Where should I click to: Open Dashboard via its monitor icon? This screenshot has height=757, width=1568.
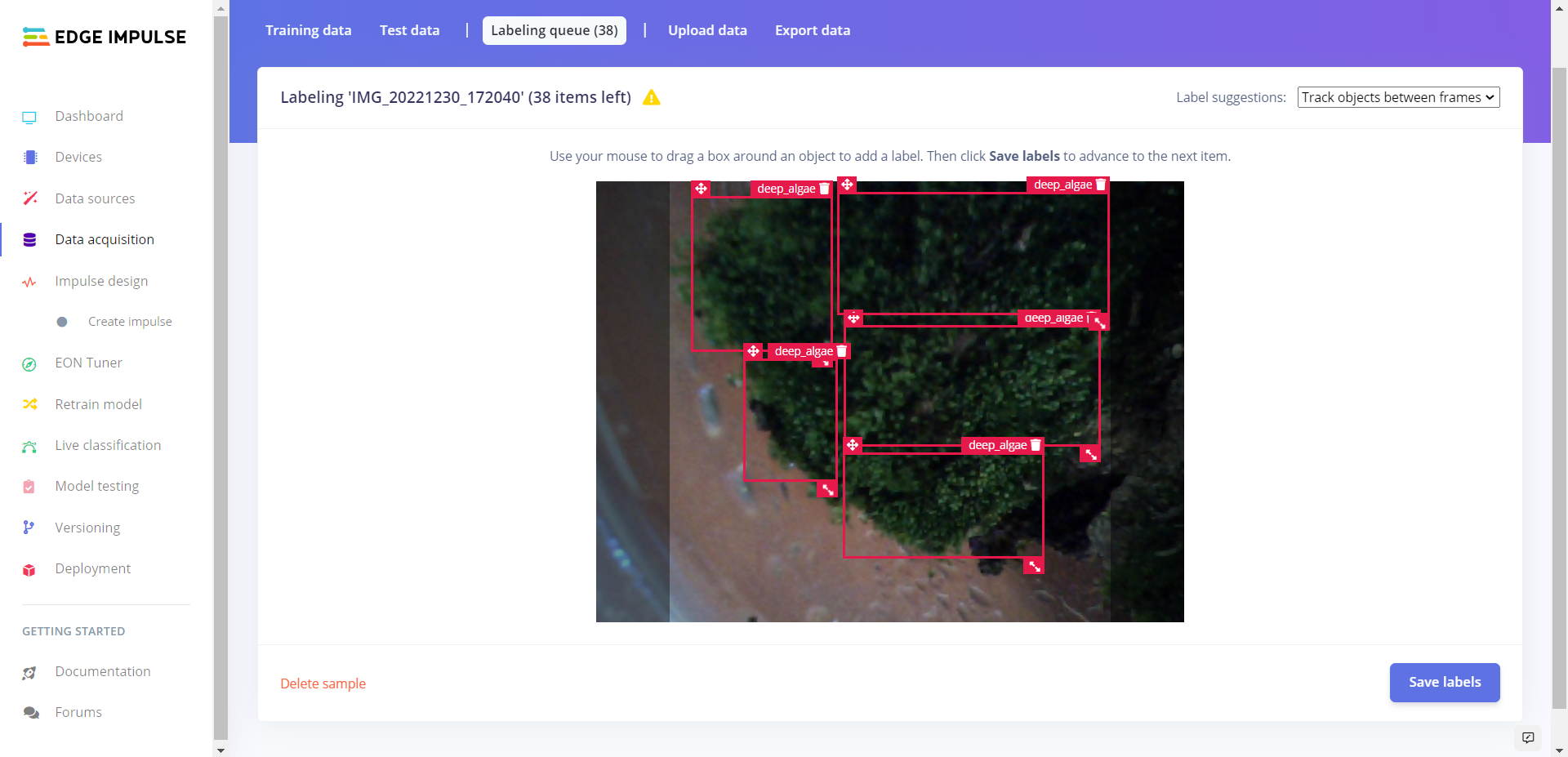[x=29, y=117]
